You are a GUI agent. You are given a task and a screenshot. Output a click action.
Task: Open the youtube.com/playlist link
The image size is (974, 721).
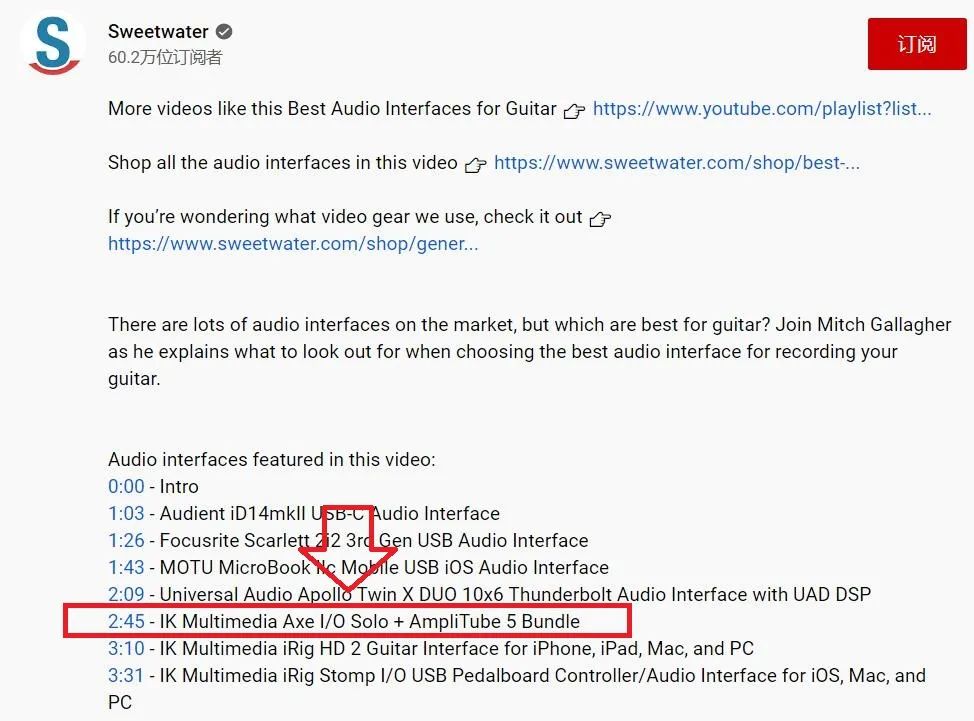(x=762, y=109)
